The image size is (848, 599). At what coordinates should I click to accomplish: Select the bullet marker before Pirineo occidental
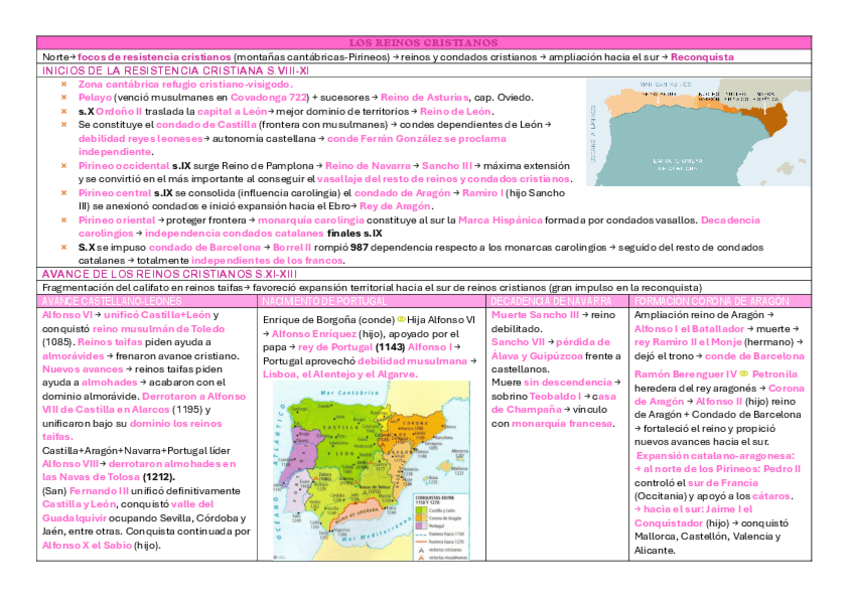pyautogui.click(x=62, y=164)
